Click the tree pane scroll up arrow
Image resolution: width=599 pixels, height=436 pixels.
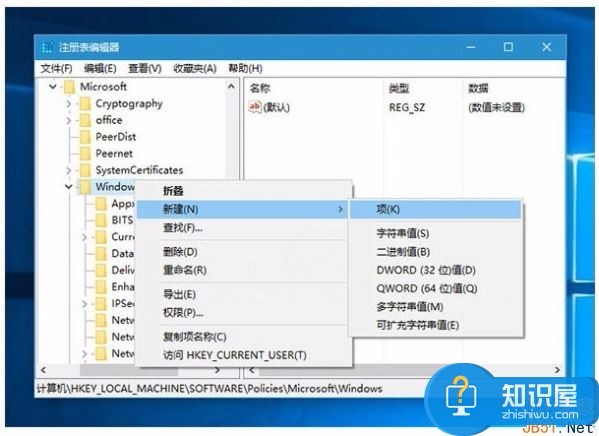(x=231, y=87)
